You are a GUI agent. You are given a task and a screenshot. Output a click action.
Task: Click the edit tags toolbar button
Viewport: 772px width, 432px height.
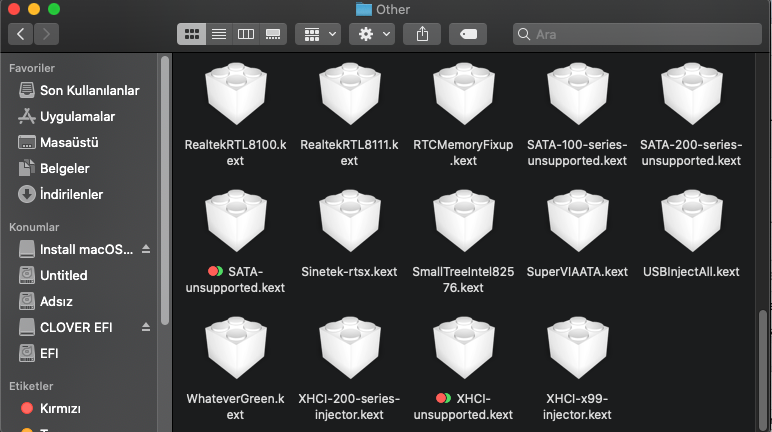[x=468, y=34]
